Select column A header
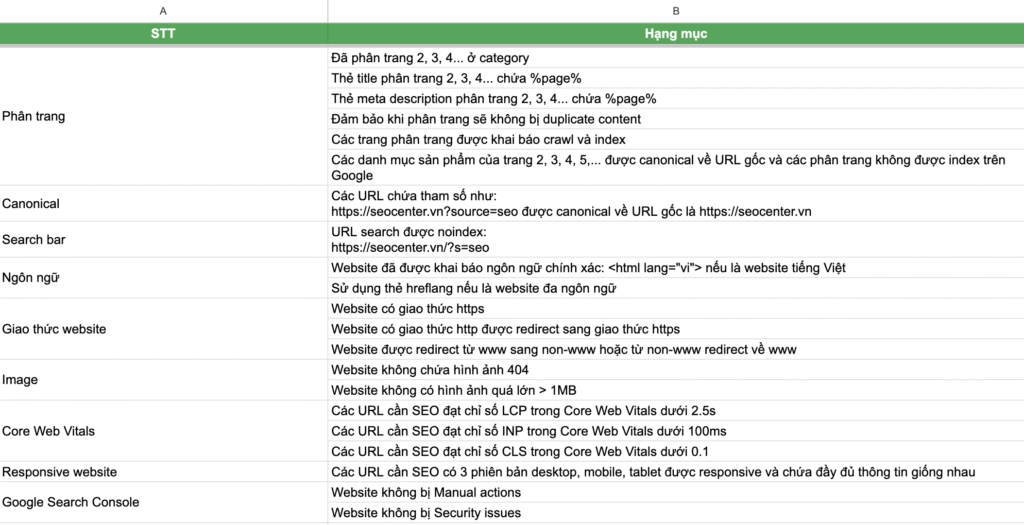 (x=163, y=11)
